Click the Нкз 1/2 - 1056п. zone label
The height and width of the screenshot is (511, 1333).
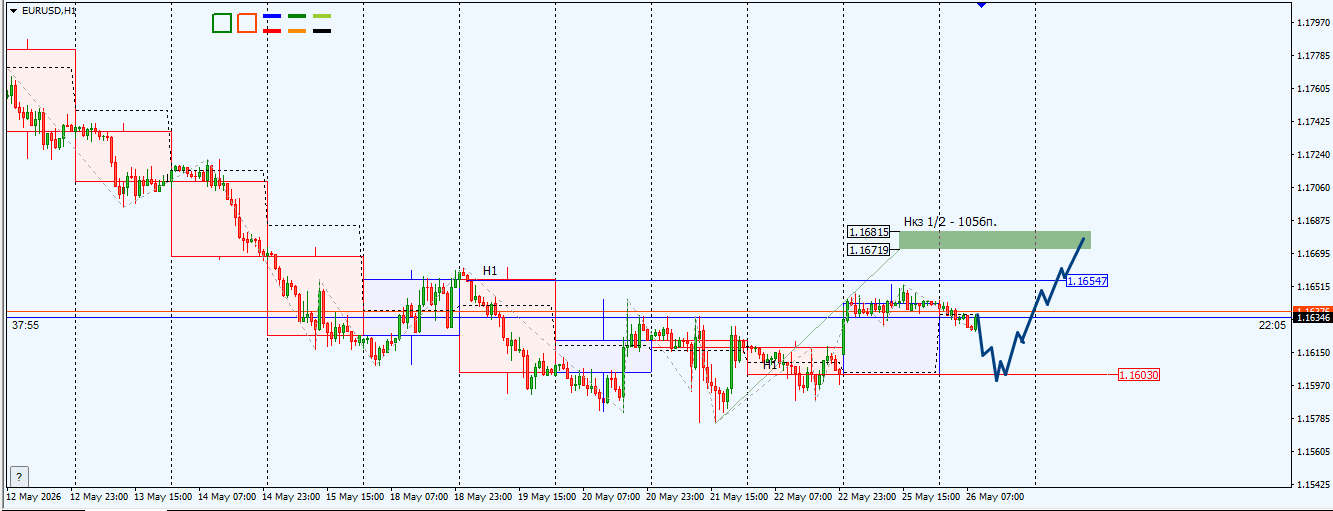click(x=950, y=221)
